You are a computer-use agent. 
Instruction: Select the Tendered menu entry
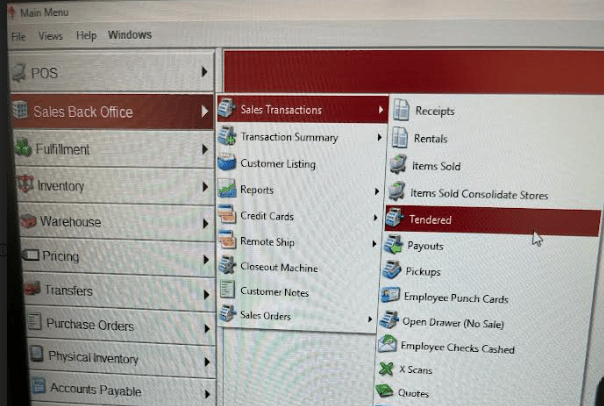(x=492, y=222)
